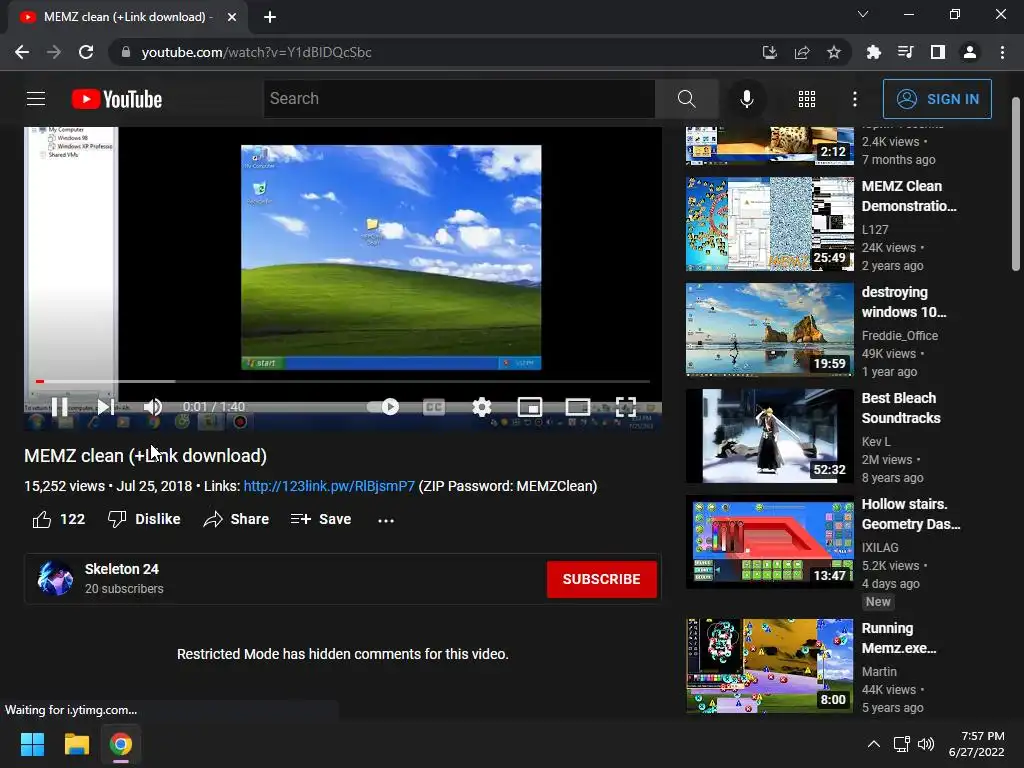This screenshot has height=768, width=1024.
Task: Click Chrome icon in taskbar
Action: point(121,744)
